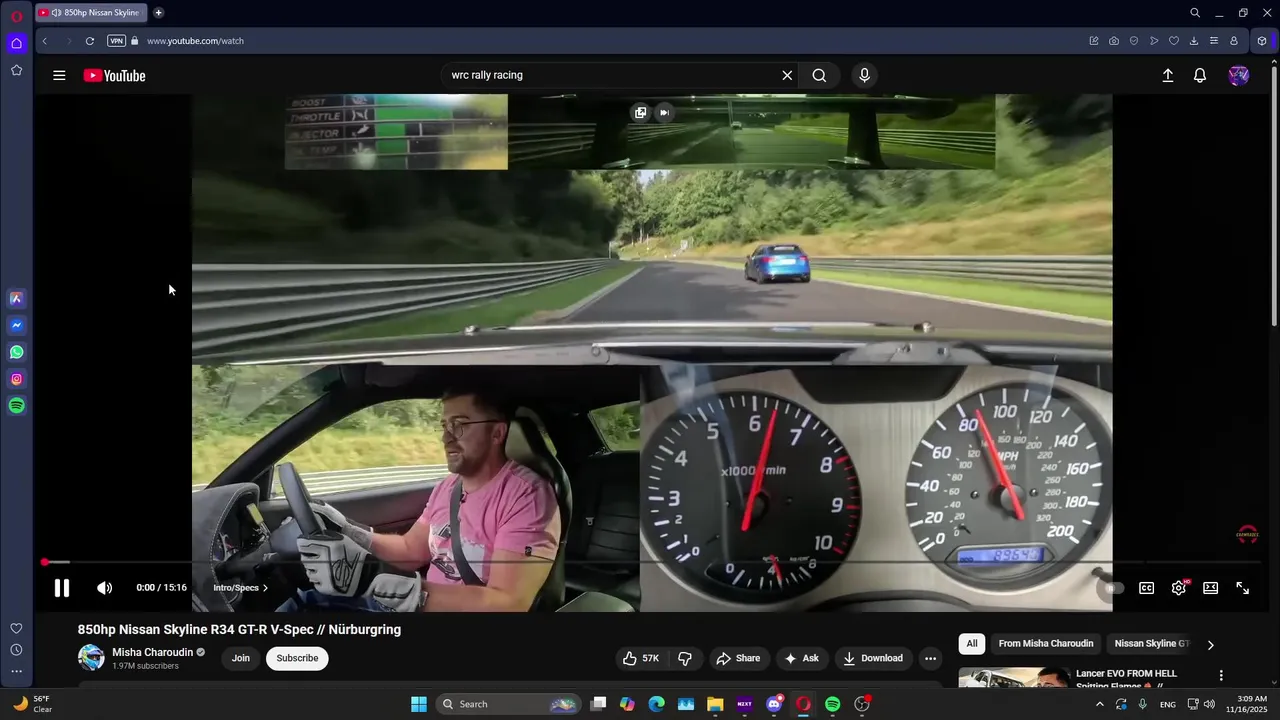This screenshot has width=1280, height=720.
Task: Go to the YouTube home logo
Action: 114,75
